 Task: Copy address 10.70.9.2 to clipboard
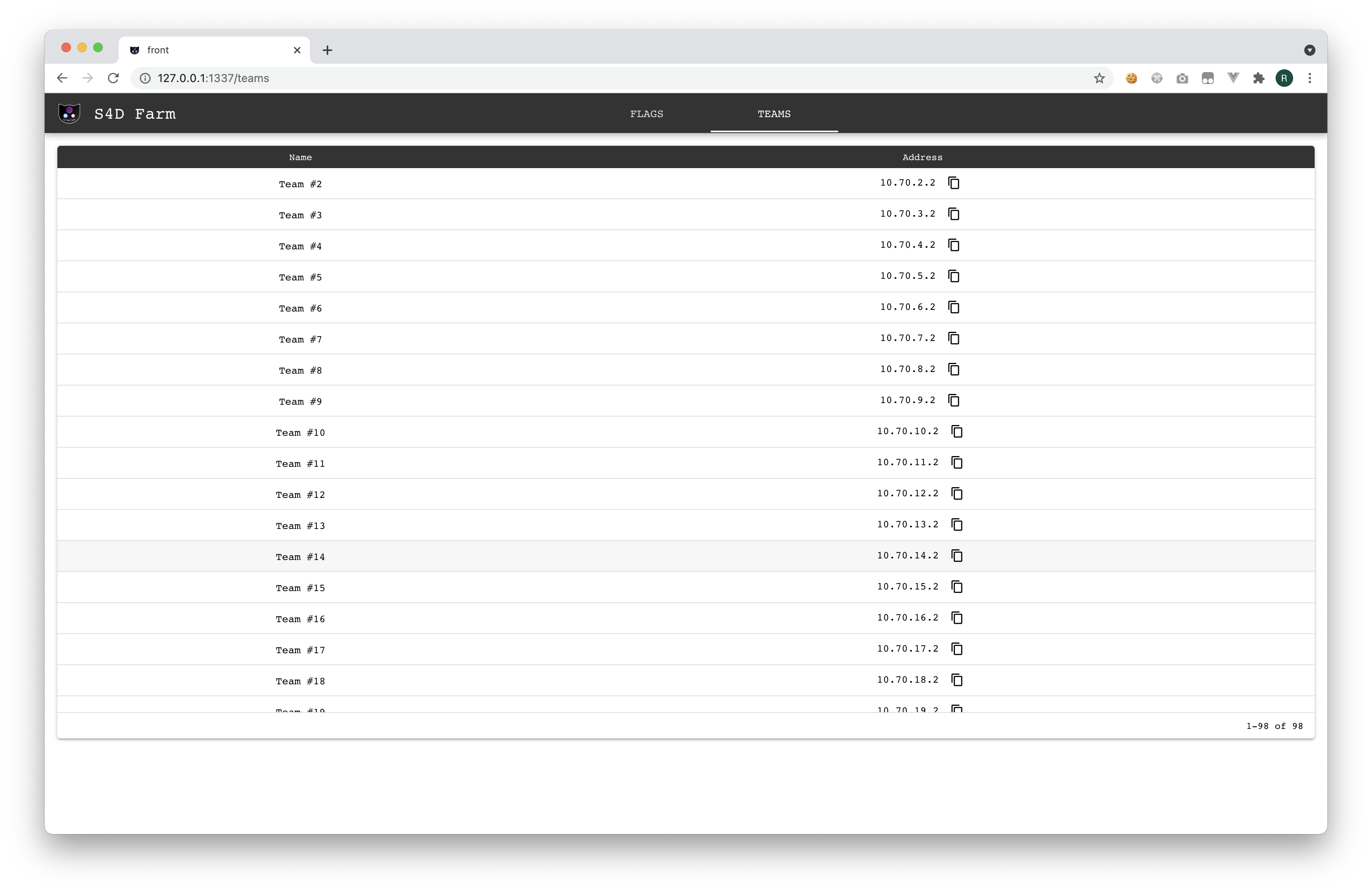(953, 401)
